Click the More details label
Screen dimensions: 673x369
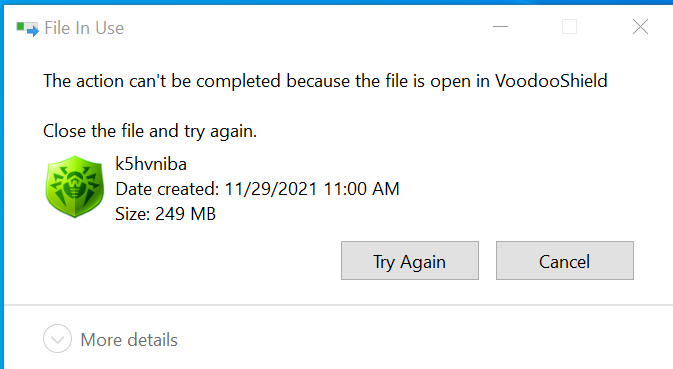coord(129,340)
